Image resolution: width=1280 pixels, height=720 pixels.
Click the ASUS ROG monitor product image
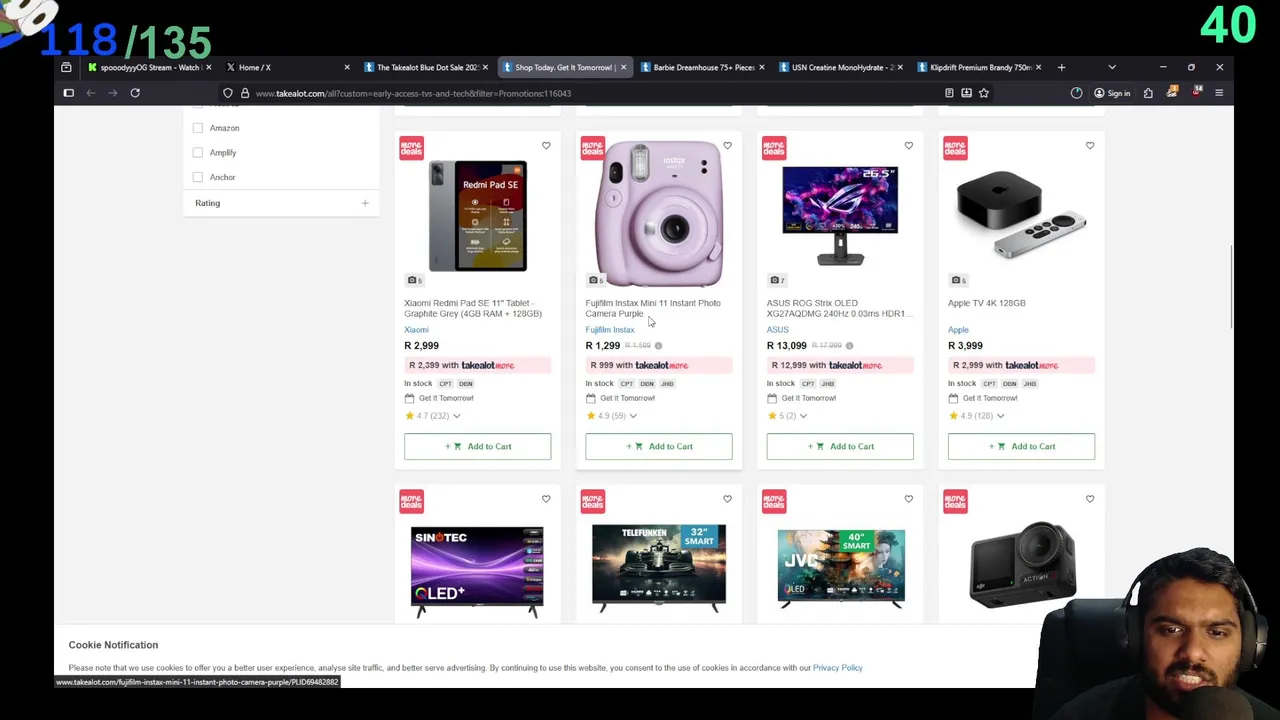(x=840, y=215)
